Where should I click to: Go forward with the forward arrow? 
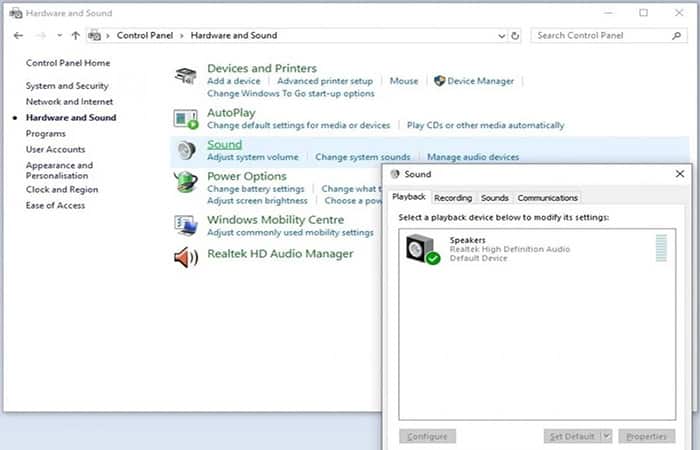pos(41,36)
